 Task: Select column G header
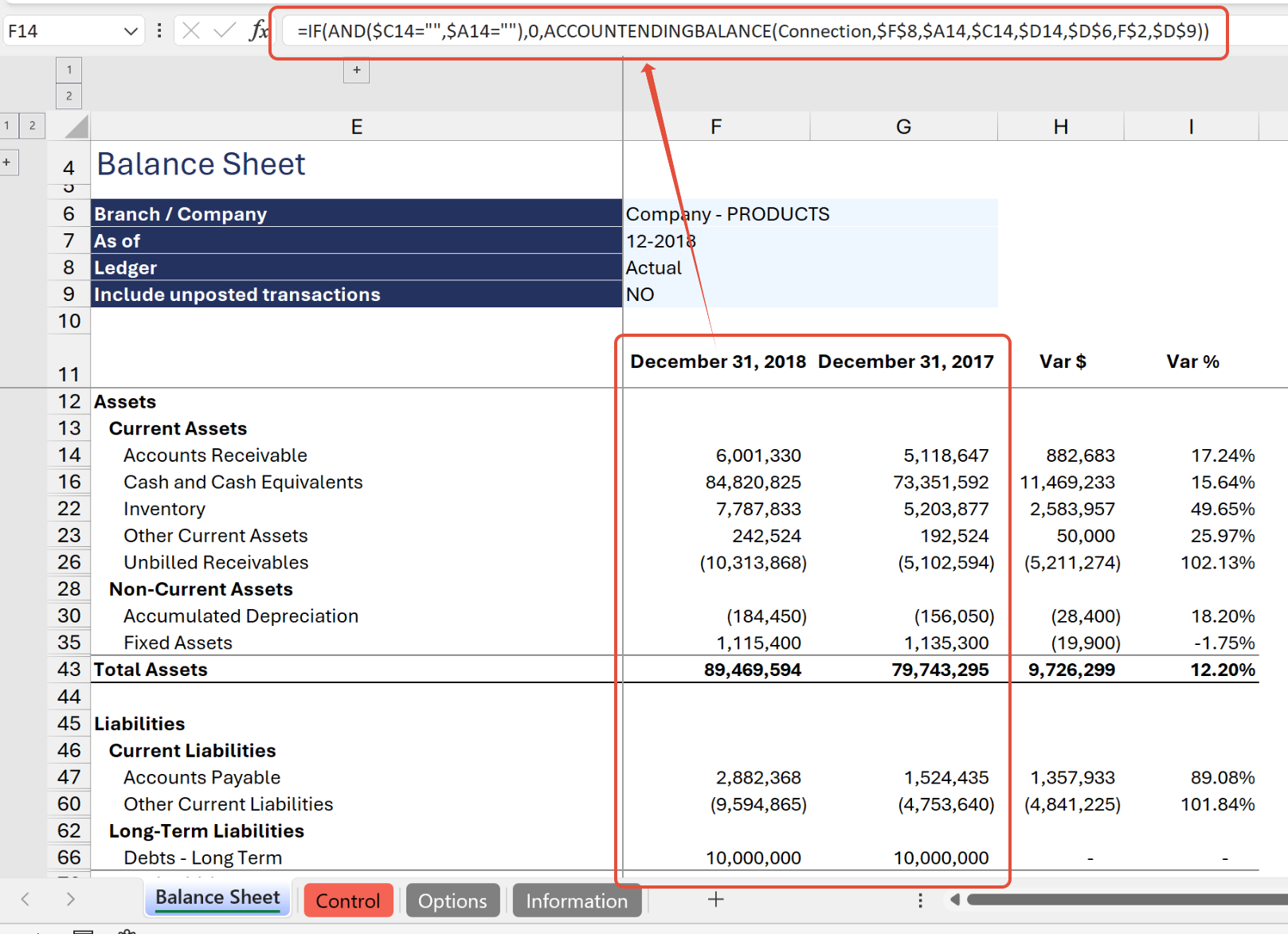tap(903, 127)
